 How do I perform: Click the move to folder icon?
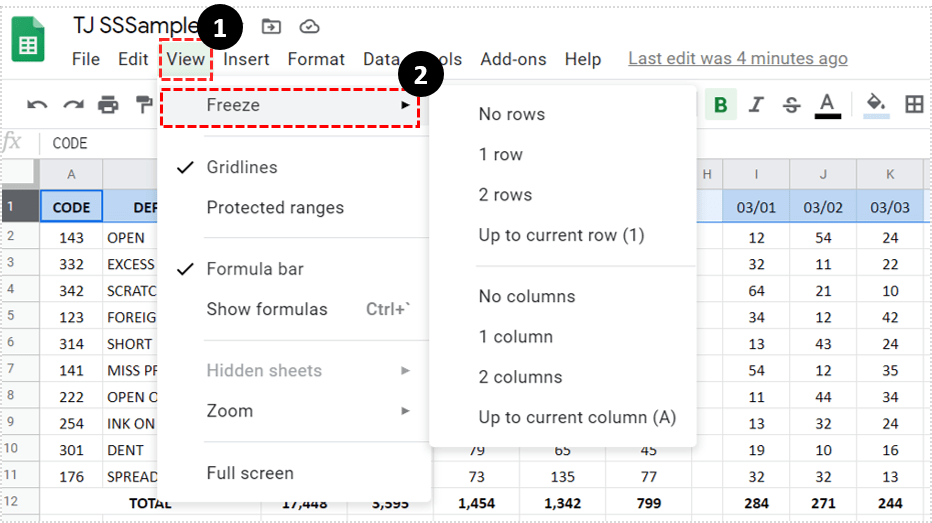(271, 27)
